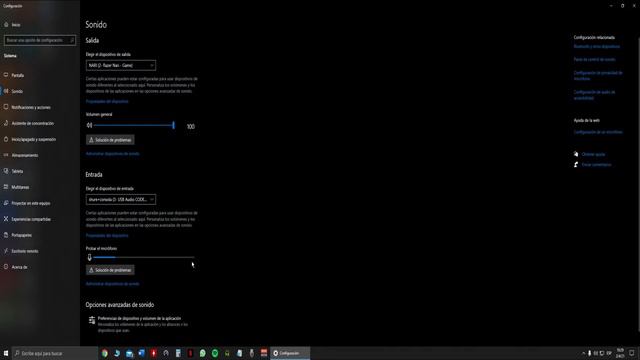Open the Windows Start menu
The height and width of the screenshot is (360, 640).
click(x=6, y=353)
